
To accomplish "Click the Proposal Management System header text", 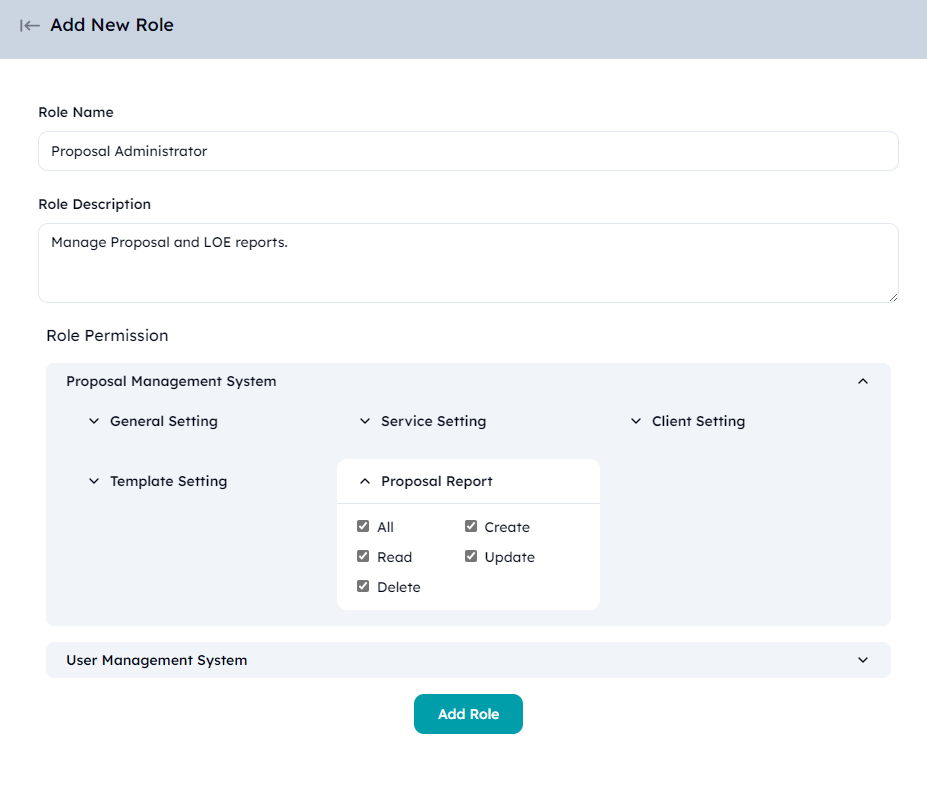I will pyautogui.click(x=171, y=381).
